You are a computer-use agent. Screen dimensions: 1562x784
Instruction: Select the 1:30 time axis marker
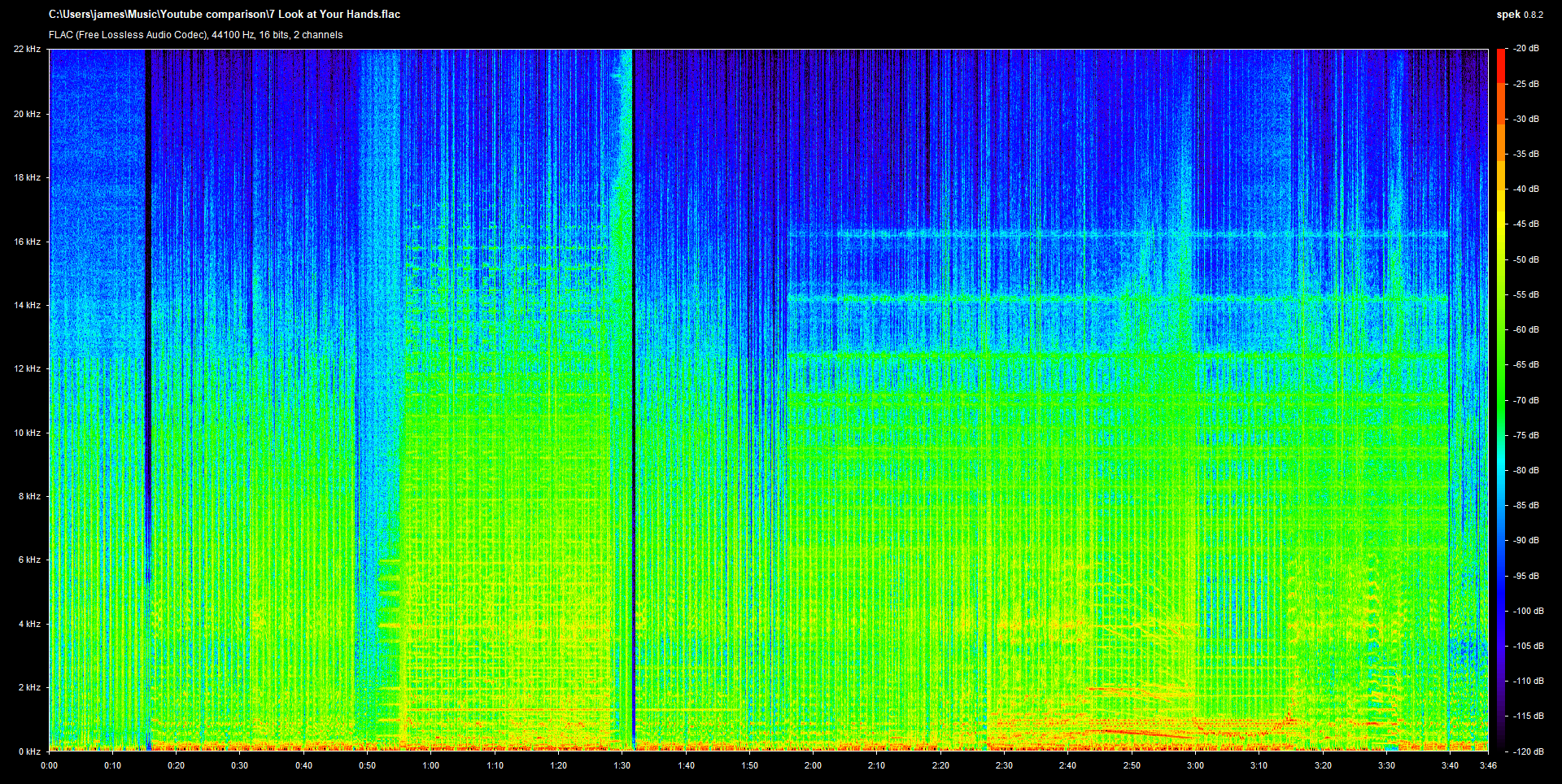(x=622, y=765)
